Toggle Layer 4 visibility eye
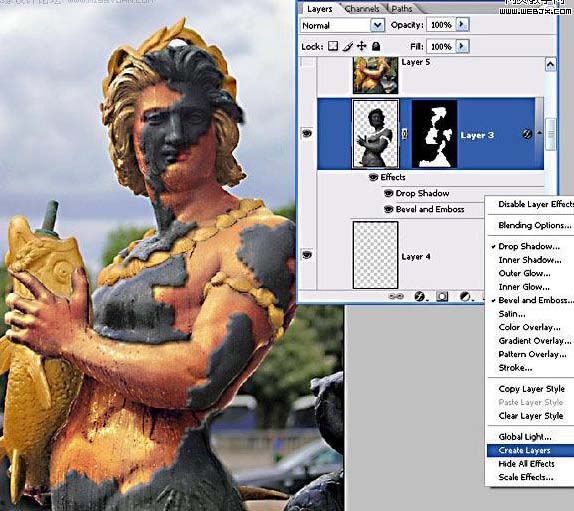Screen dimensions: 574x511 [307, 254]
